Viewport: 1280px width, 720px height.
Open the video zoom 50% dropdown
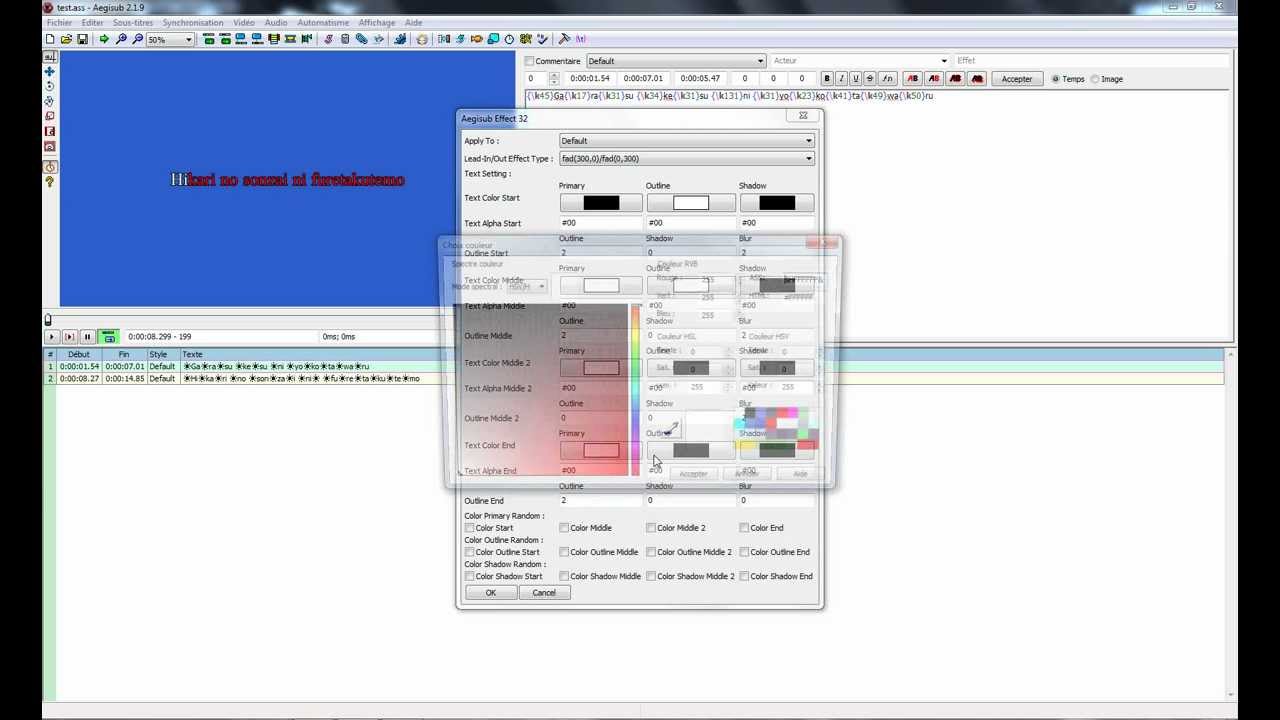170,39
